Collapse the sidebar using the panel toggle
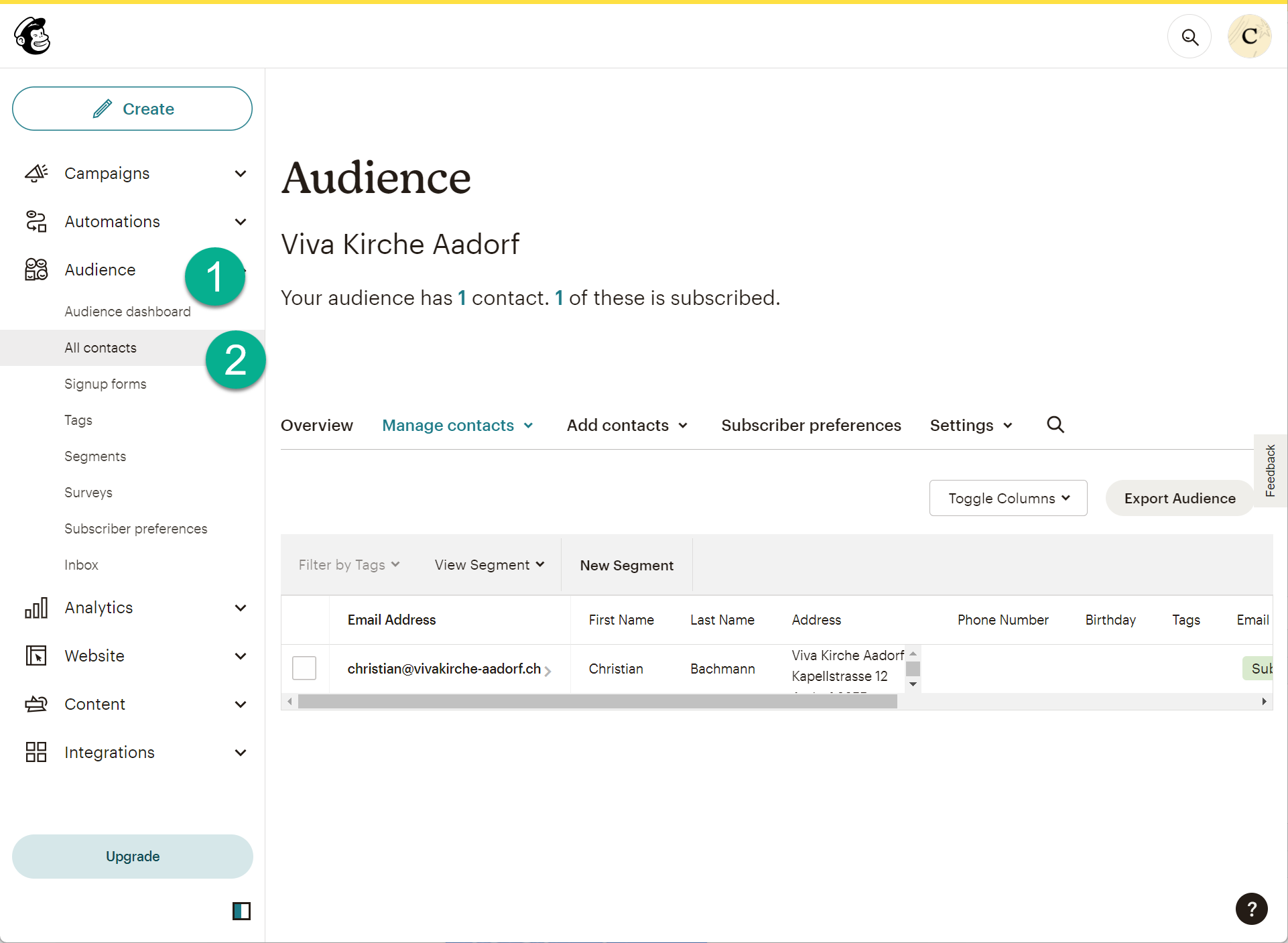1288x943 pixels. [x=241, y=911]
